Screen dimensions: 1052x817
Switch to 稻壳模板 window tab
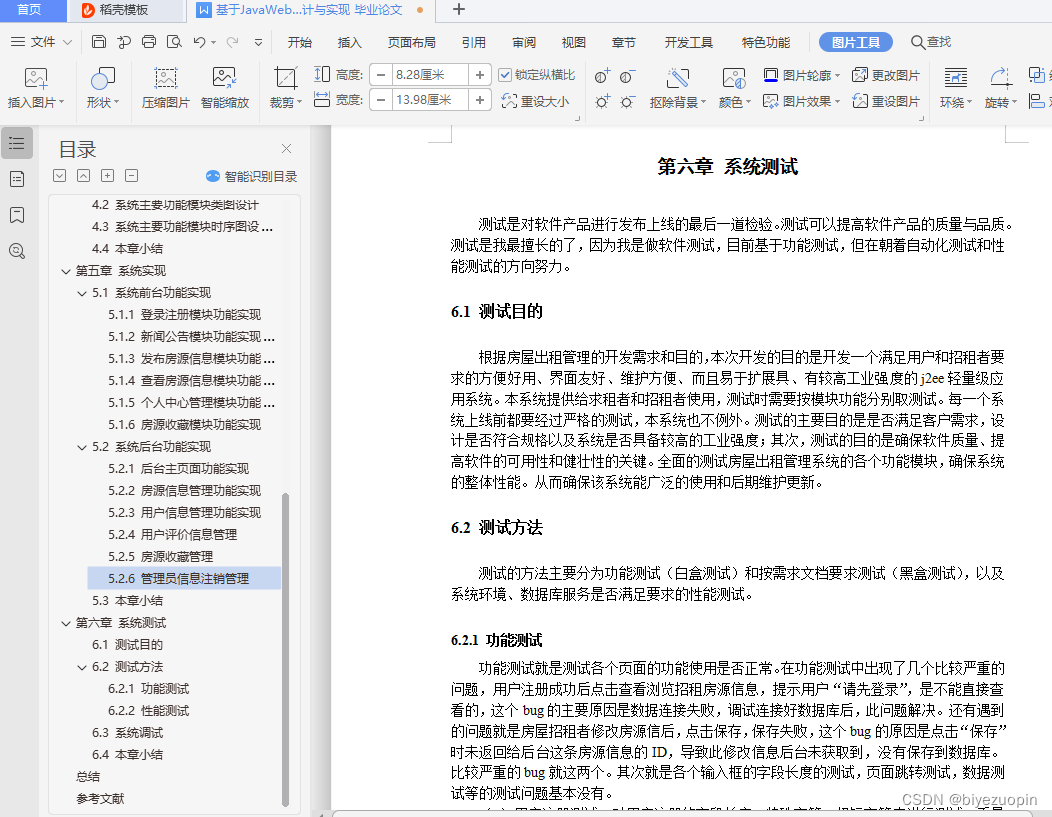click(125, 10)
